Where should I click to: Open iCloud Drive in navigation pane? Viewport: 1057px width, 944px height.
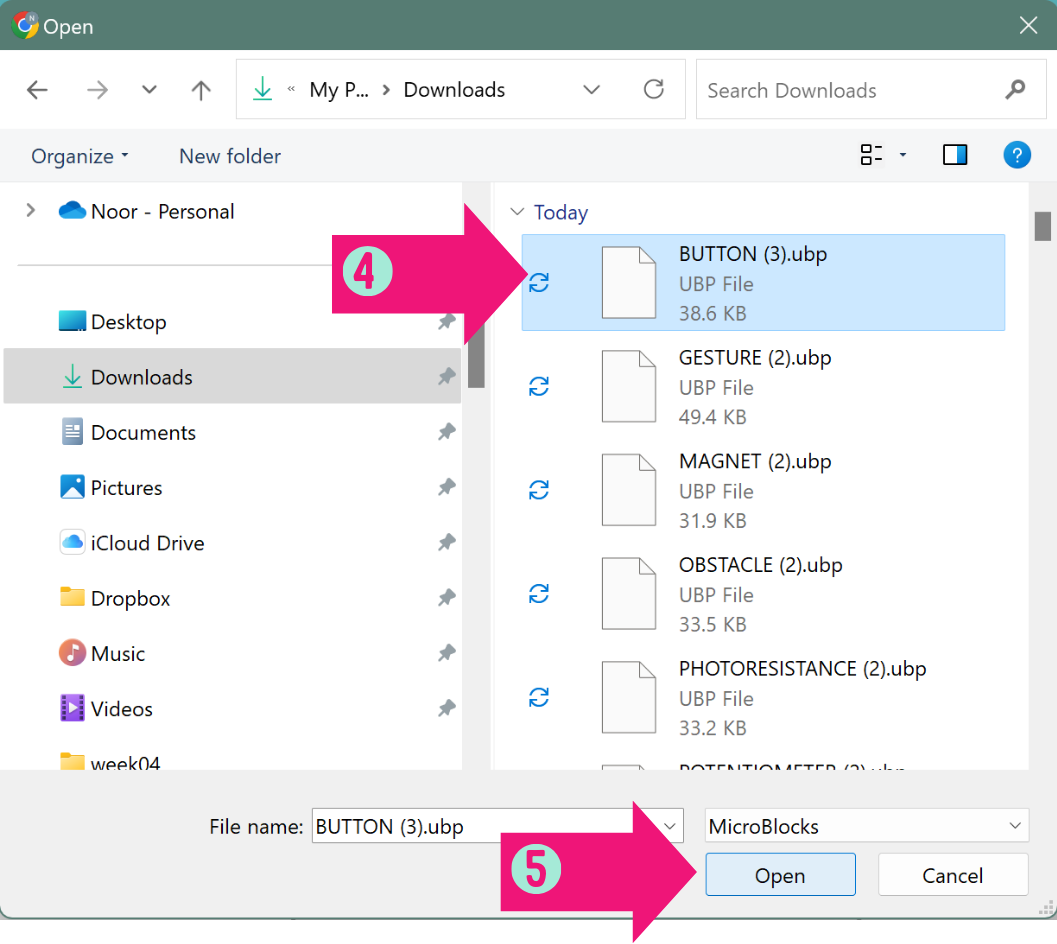[x=147, y=543]
